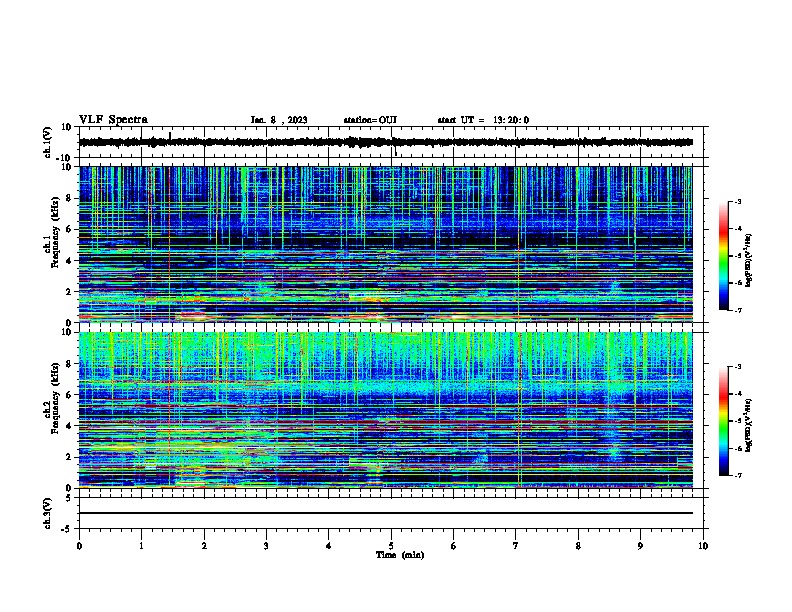The height and width of the screenshot is (612, 792).
Task: Click inside the ch.1 spectrogram panel
Action: pyautogui.click(x=385, y=244)
